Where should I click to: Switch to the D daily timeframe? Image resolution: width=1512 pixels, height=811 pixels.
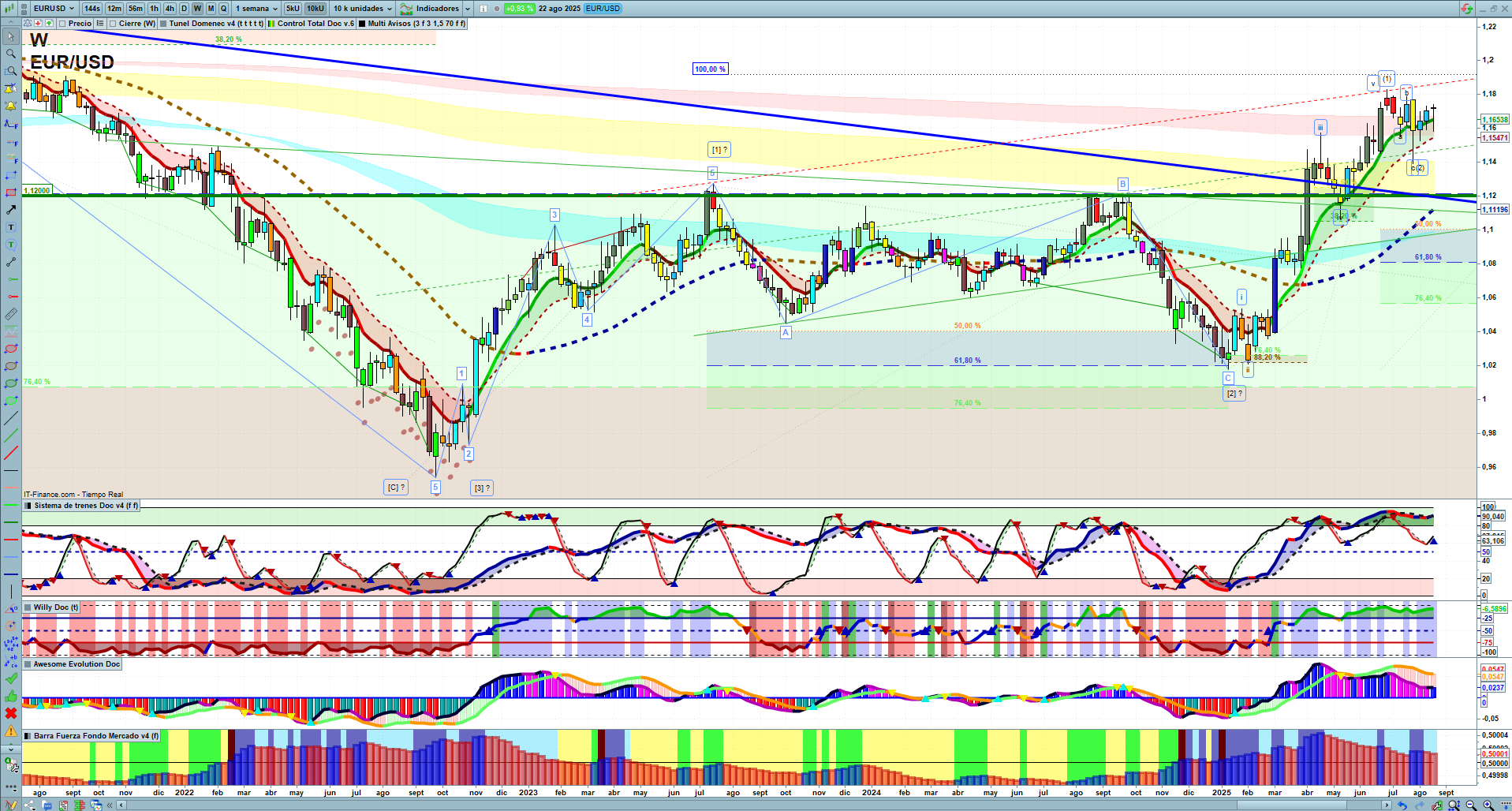tap(185, 9)
